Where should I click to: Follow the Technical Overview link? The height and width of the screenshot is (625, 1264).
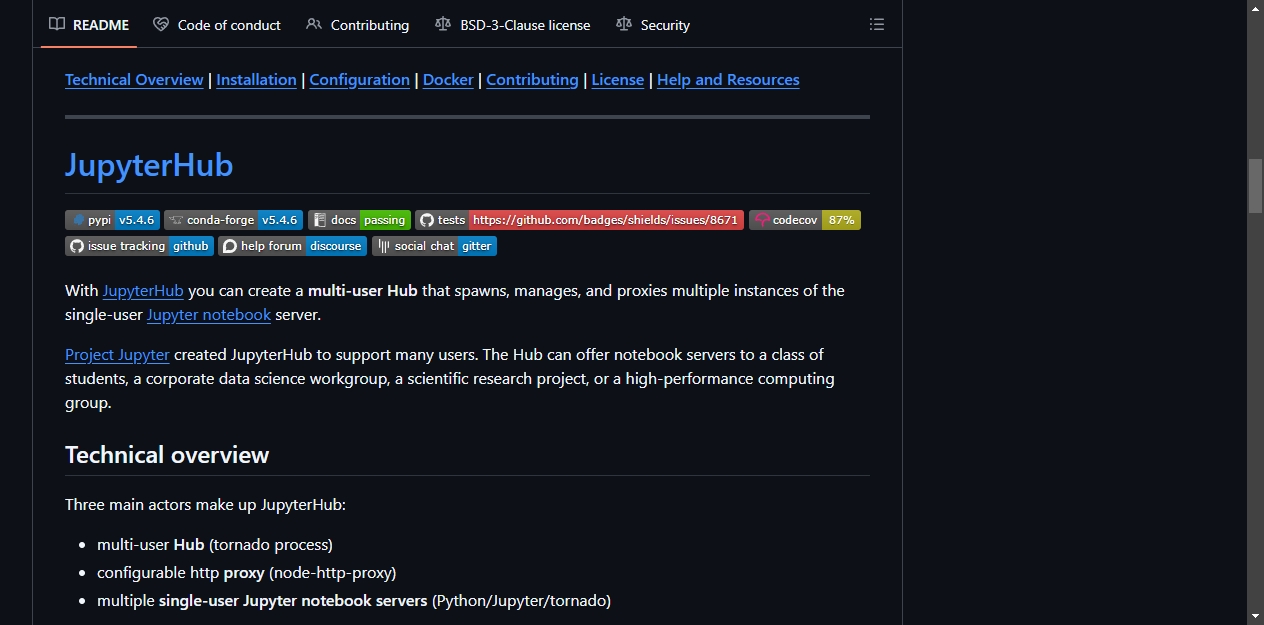coord(134,80)
